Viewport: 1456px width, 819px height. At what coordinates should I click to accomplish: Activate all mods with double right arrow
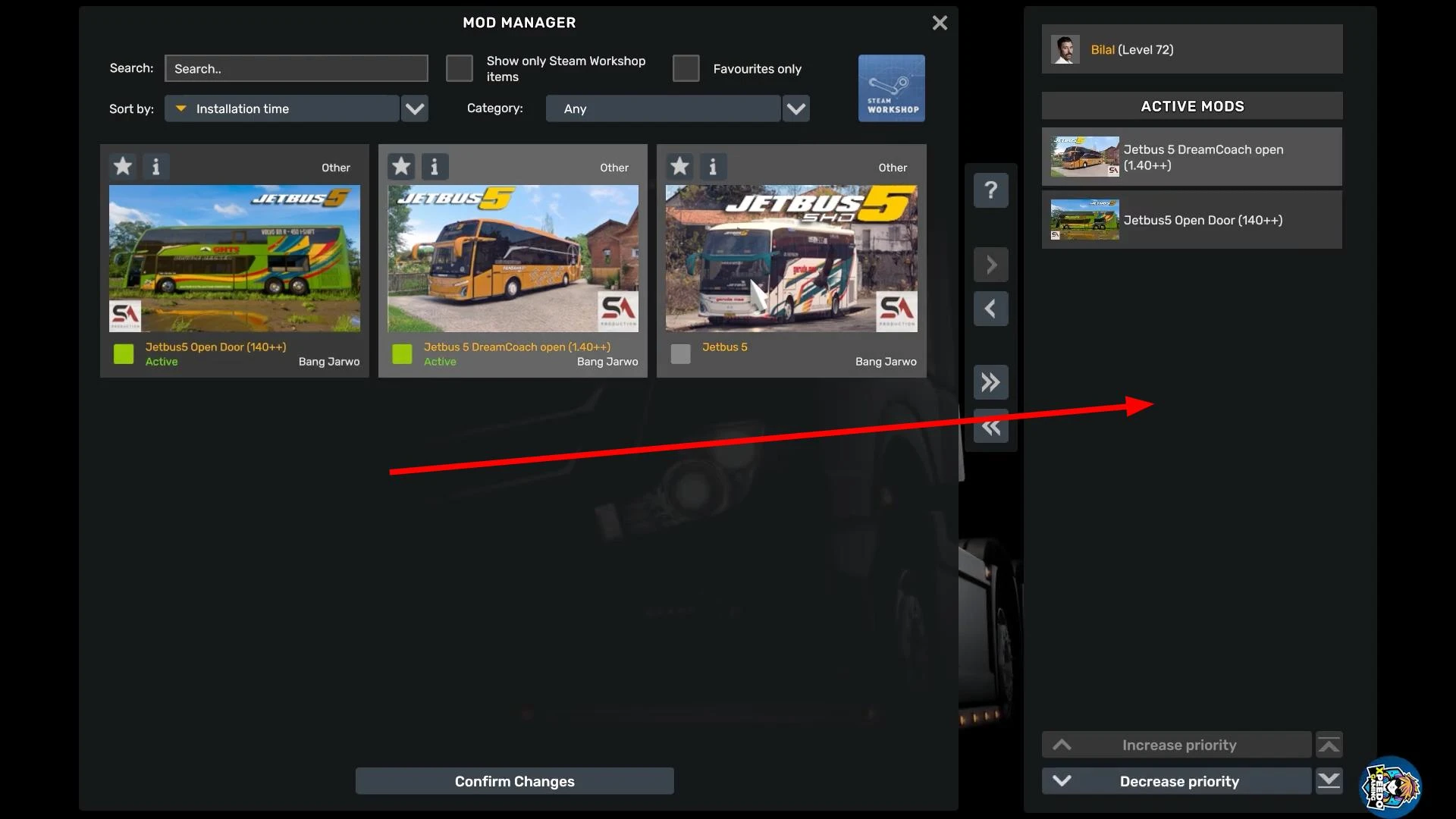tap(991, 382)
